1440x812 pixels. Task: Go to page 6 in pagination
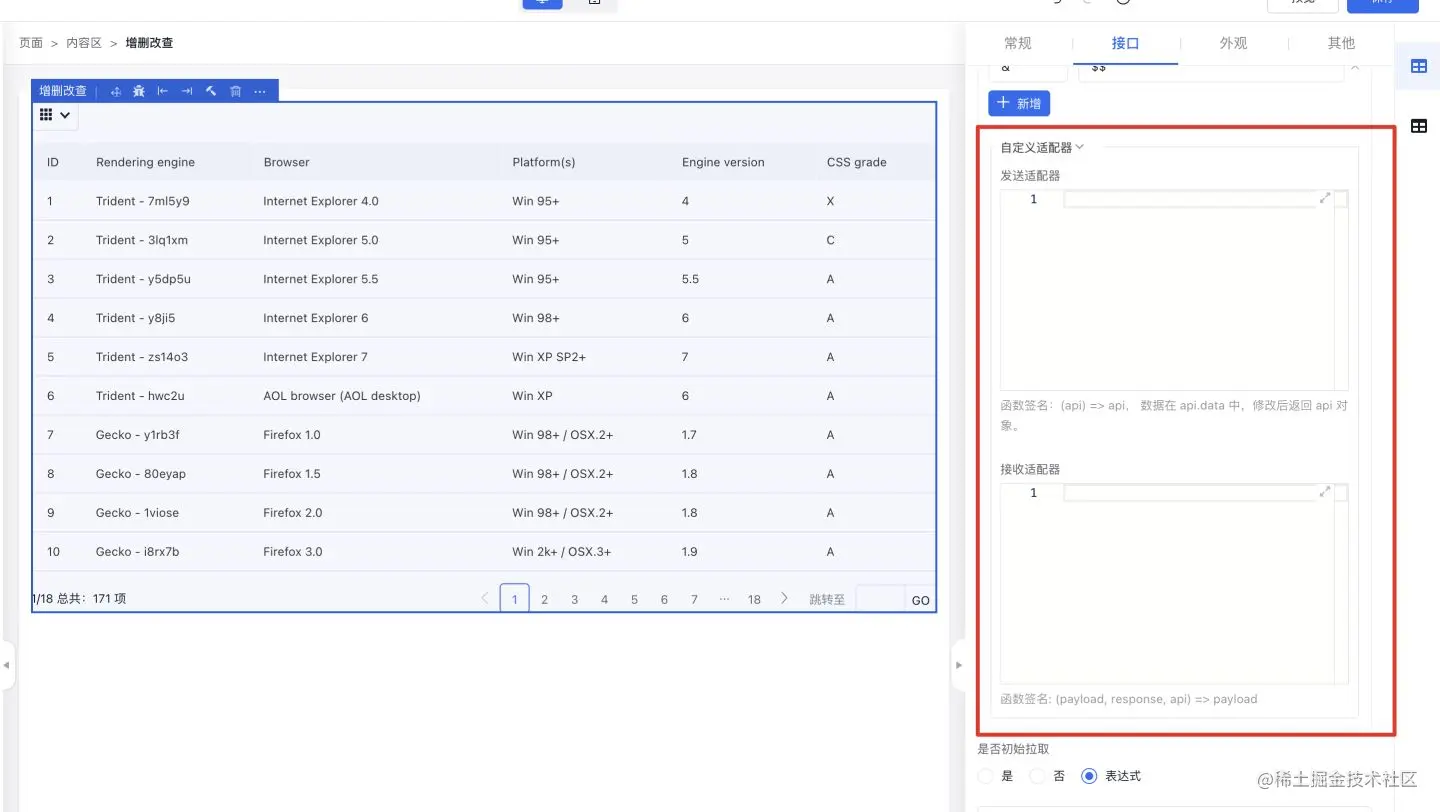tap(664, 599)
